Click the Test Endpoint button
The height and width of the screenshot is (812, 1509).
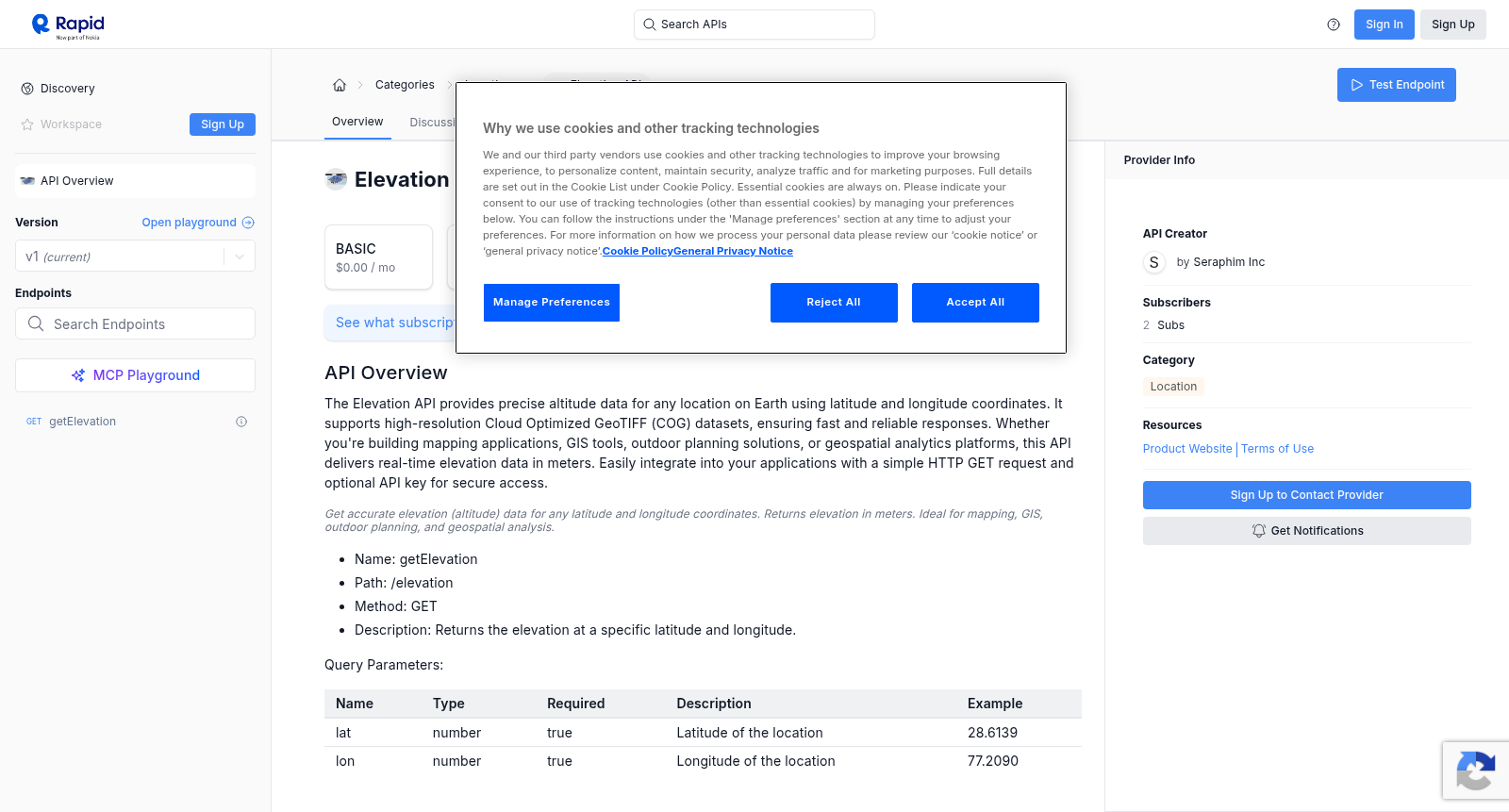(x=1396, y=85)
